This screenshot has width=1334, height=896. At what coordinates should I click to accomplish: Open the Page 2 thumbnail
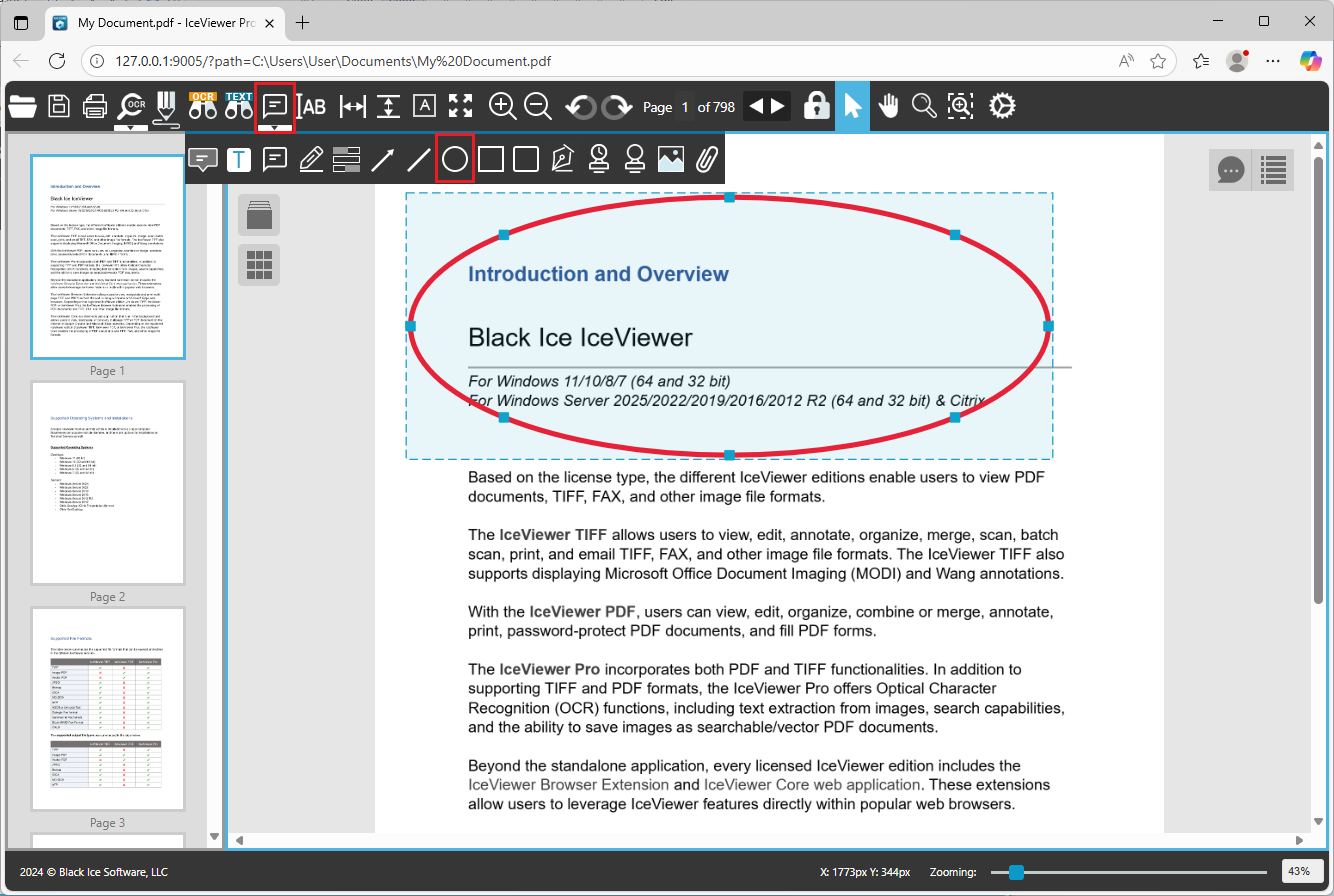[x=108, y=483]
